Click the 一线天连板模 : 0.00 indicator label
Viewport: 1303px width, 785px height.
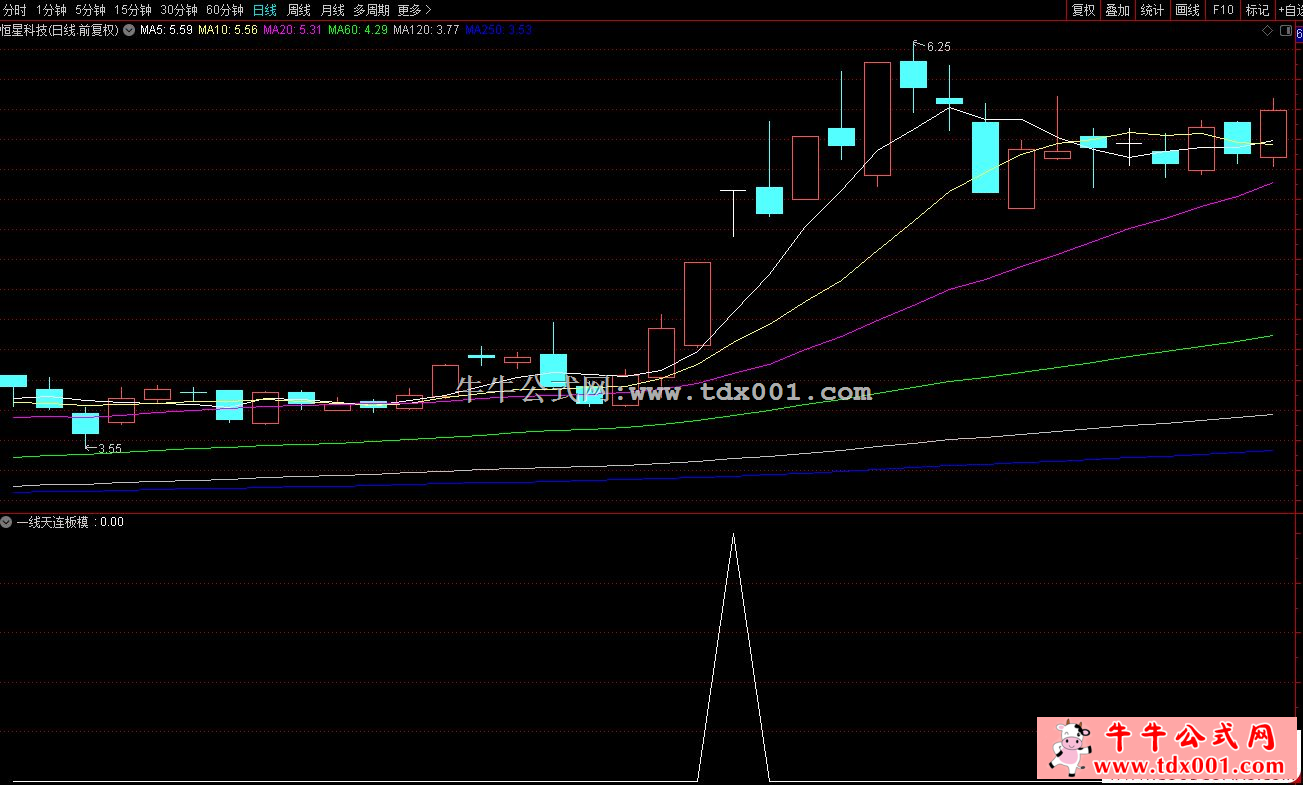click(x=70, y=522)
